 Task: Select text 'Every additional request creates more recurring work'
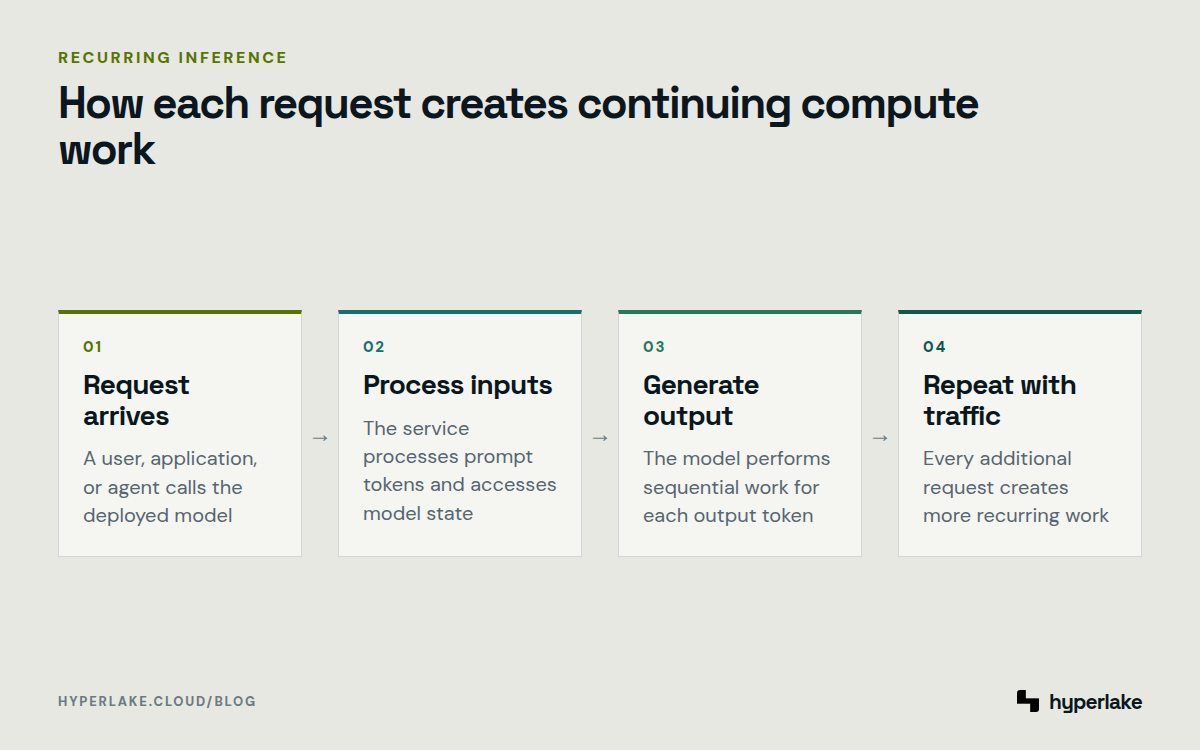[x=1016, y=487]
